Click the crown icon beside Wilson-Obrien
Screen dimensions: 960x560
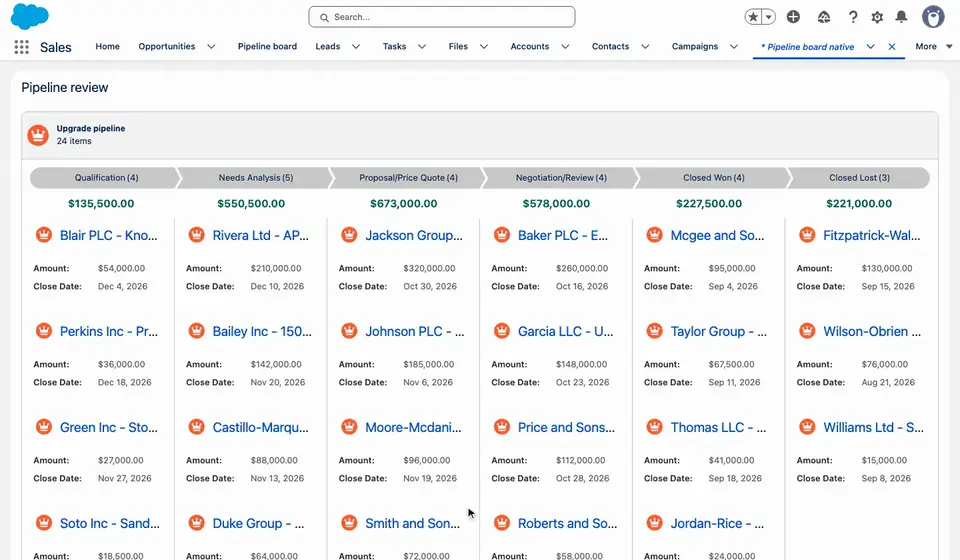[807, 331]
